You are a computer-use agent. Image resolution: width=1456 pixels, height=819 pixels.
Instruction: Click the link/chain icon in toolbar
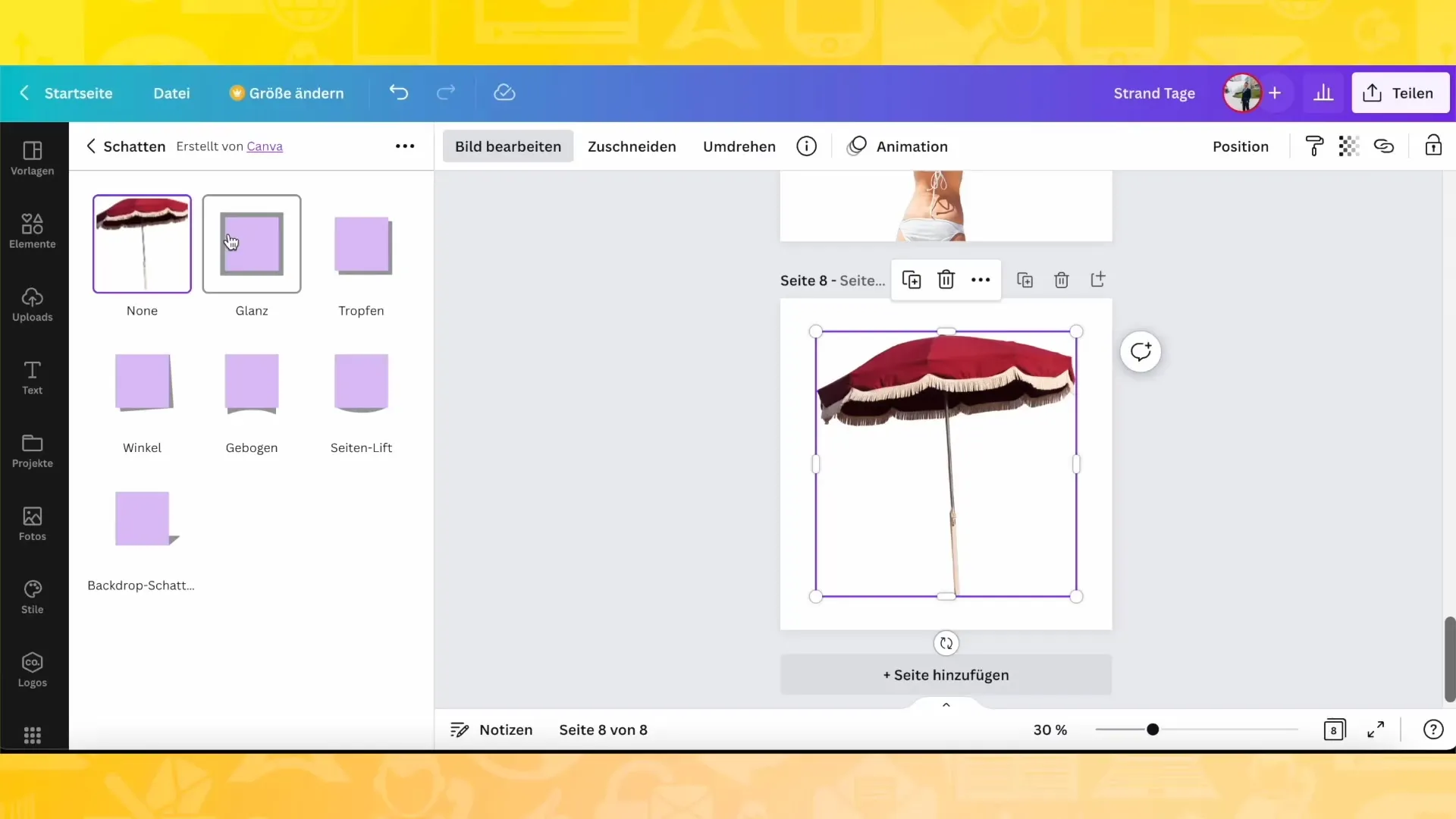pyautogui.click(x=1385, y=146)
